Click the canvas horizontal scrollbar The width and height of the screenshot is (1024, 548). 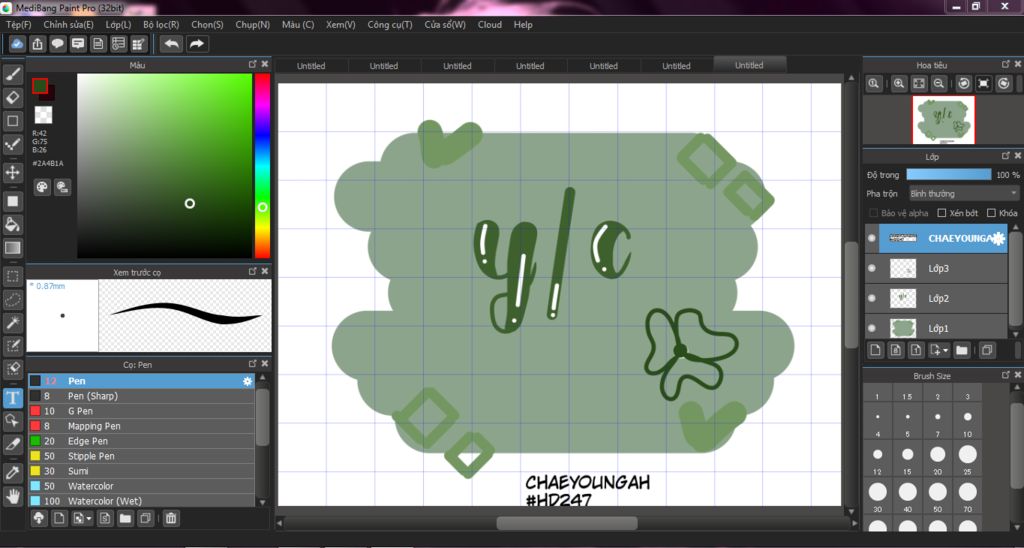566,523
